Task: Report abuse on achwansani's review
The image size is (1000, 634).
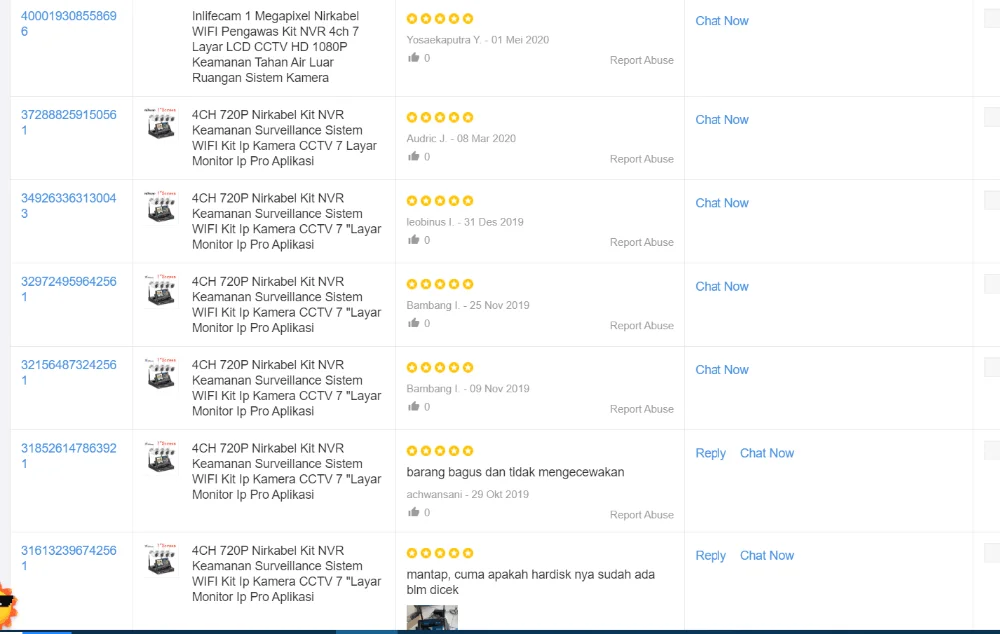Action: click(641, 515)
